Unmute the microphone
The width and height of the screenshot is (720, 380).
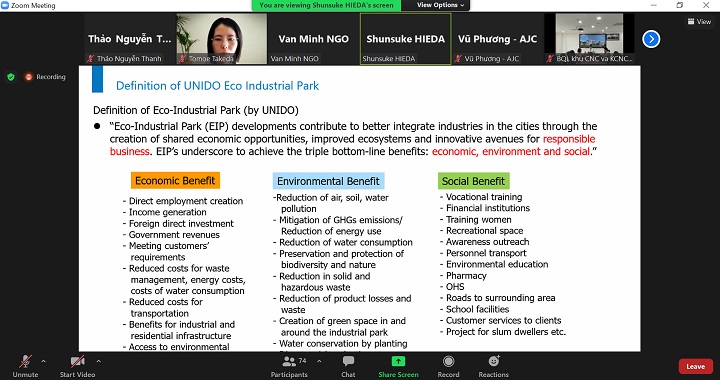(x=25, y=366)
